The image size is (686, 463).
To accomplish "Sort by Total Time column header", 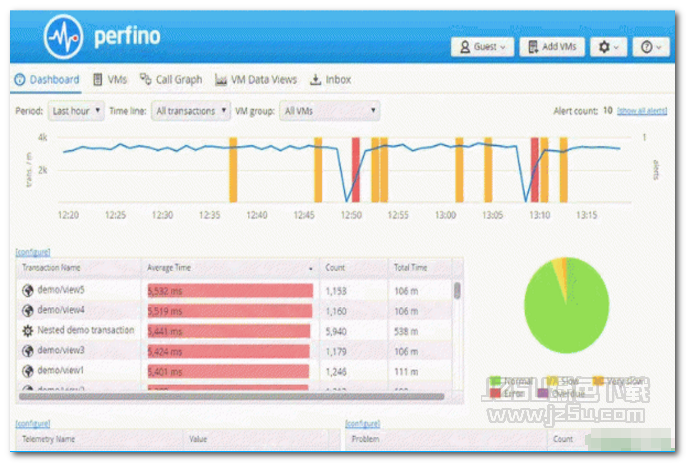I will click(x=420, y=268).
